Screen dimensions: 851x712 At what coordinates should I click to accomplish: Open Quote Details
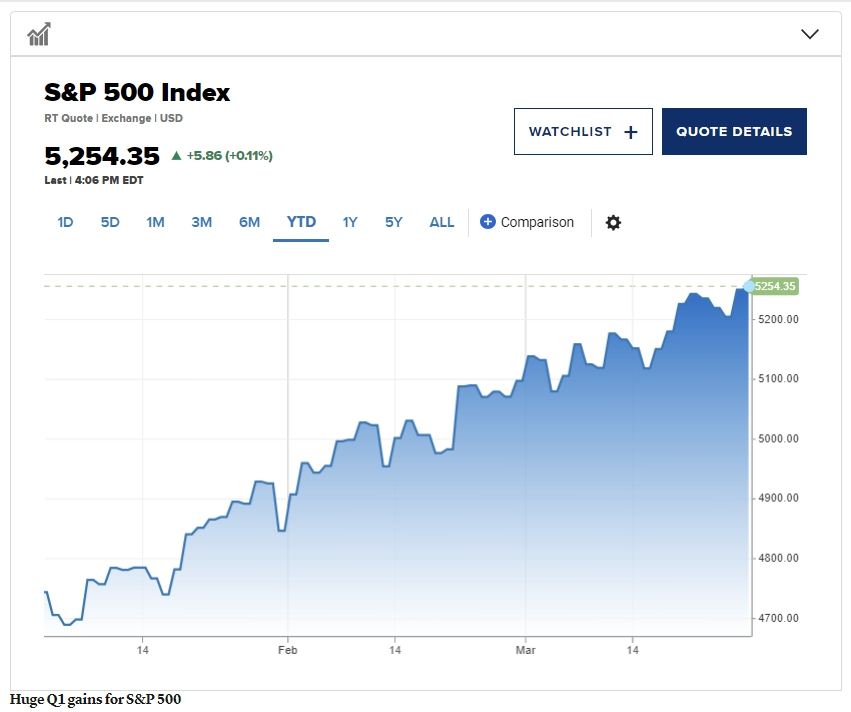point(733,132)
